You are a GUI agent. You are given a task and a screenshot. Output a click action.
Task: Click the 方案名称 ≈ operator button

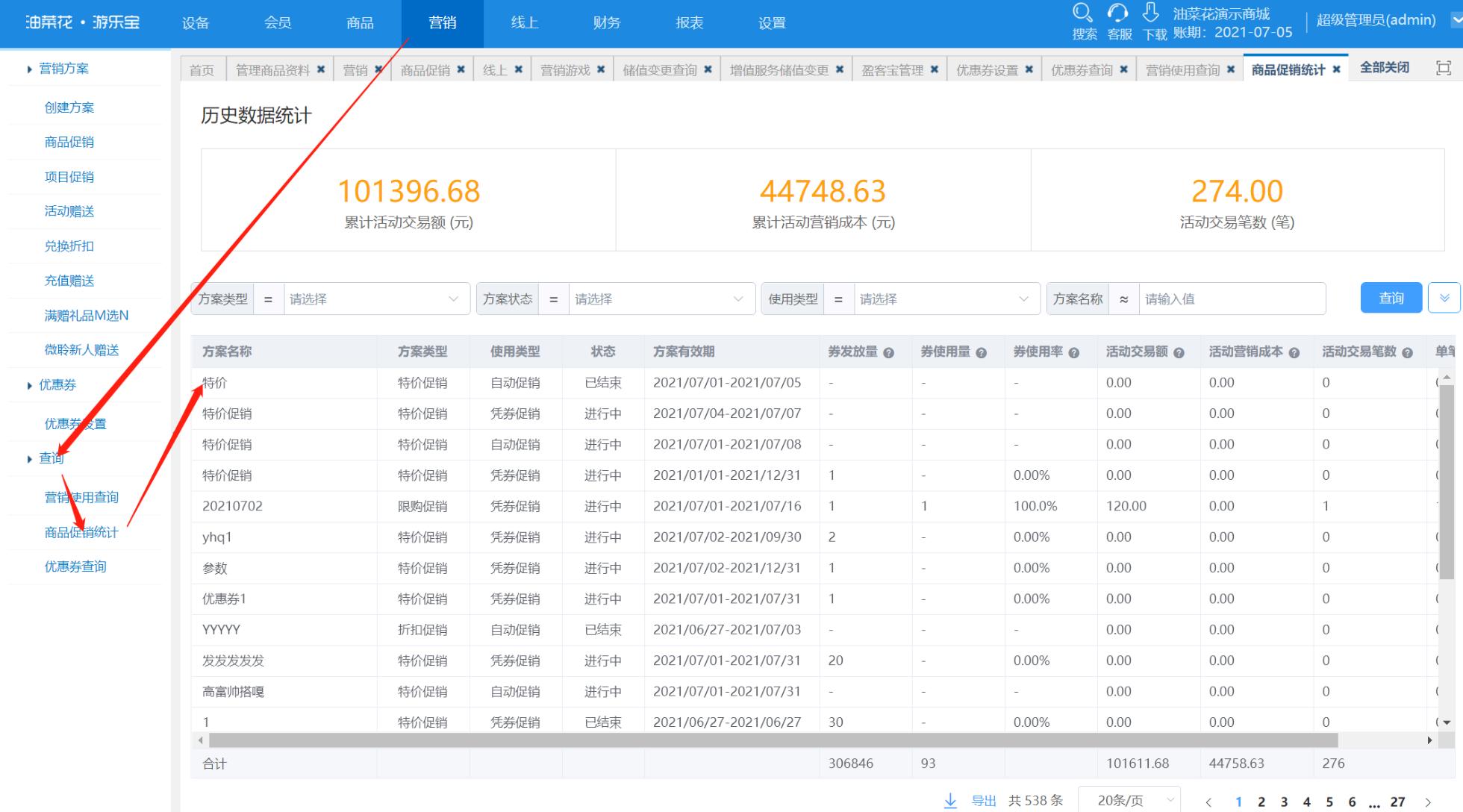[x=1123, y=299]
